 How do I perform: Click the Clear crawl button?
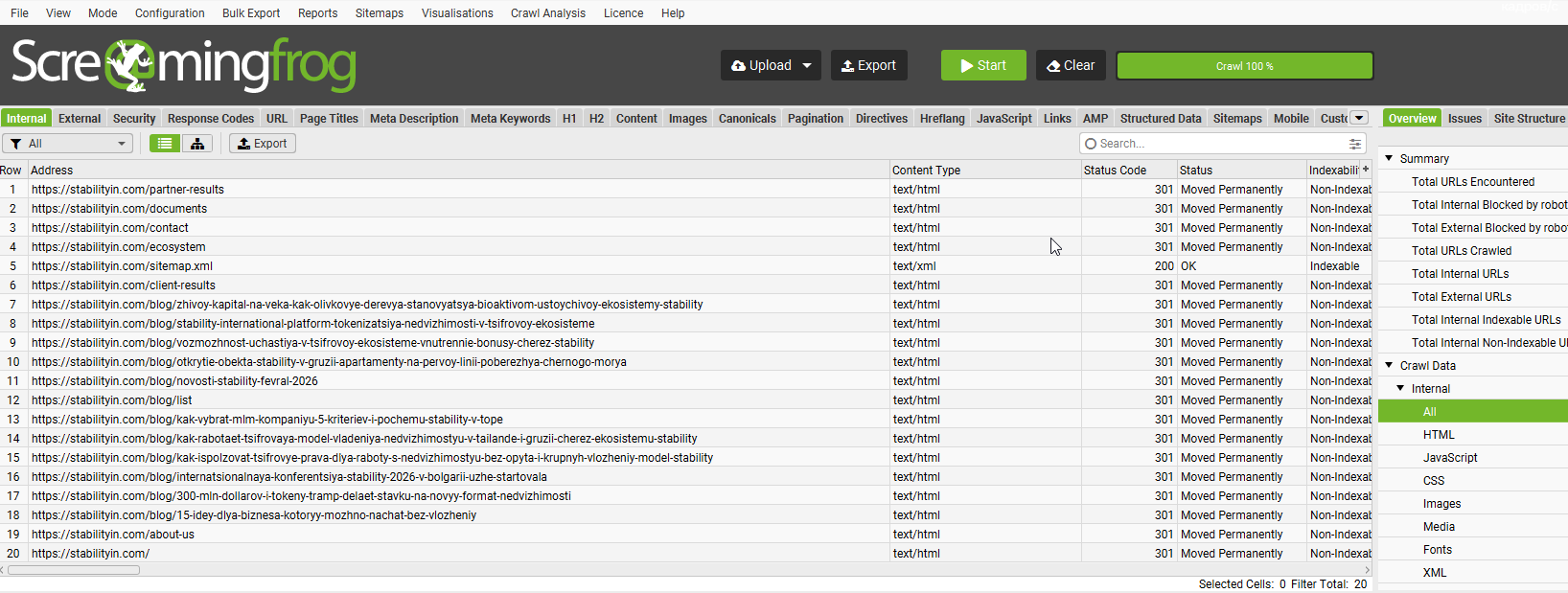coord(1071,65)
